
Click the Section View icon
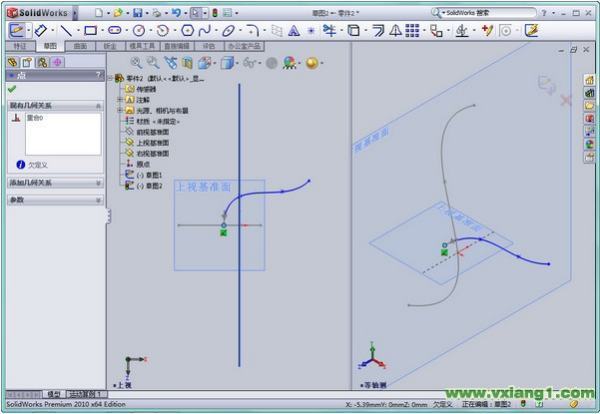[x=188, y=63]
